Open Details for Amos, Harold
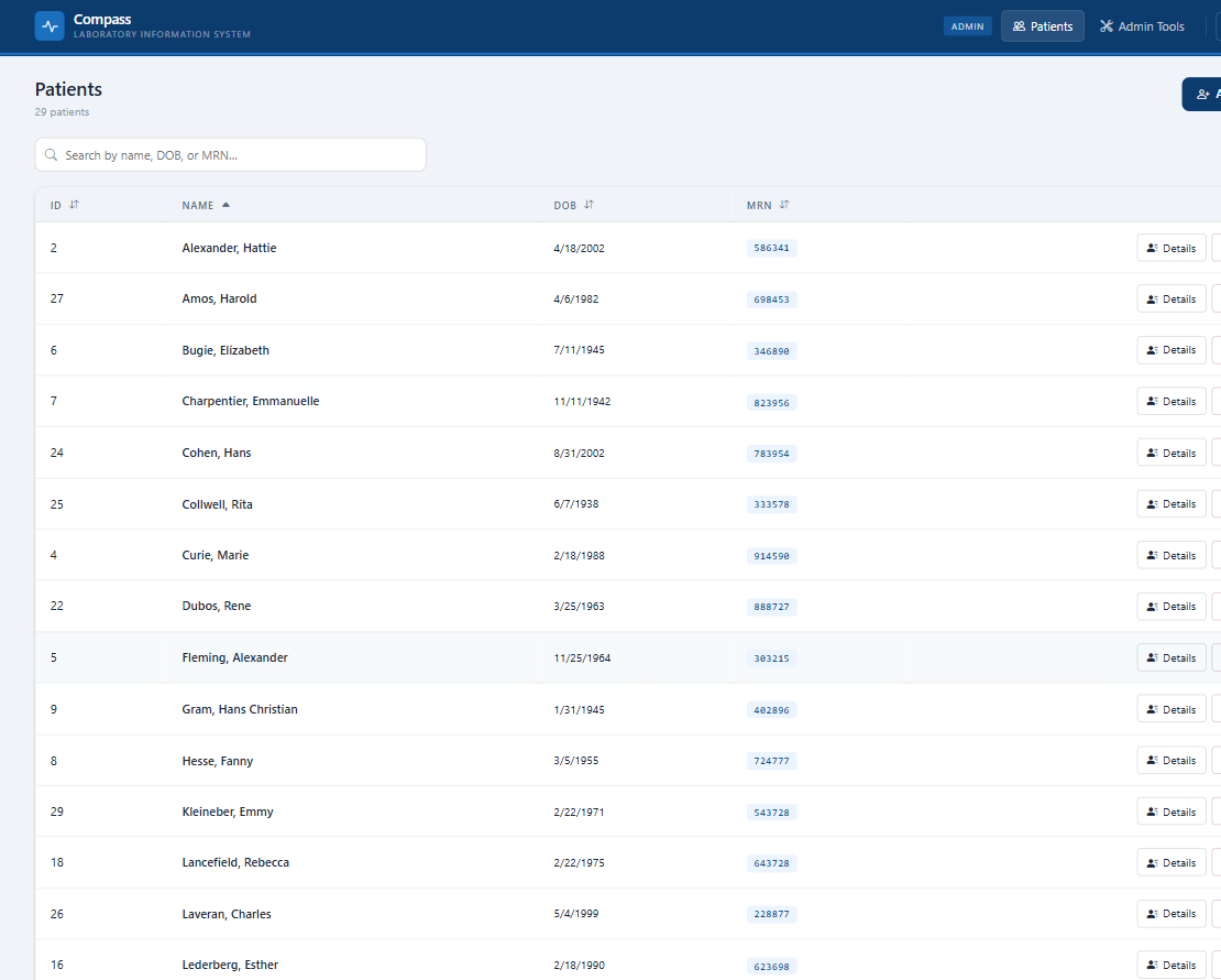The width and height of the screenshot is (1221, 980). pos(1171,299)
